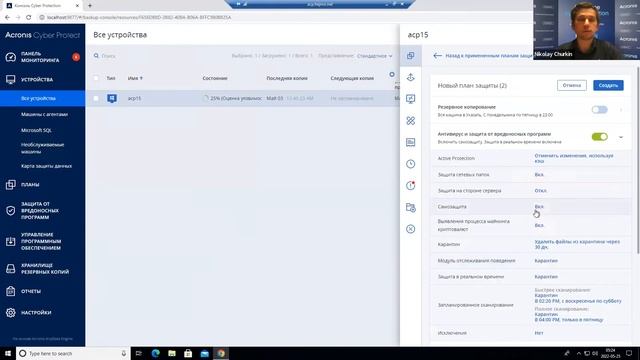Click the Состояние column header
Image resolution: width=640 pixels, height=360 pixels.
click(x=215, y=78)
